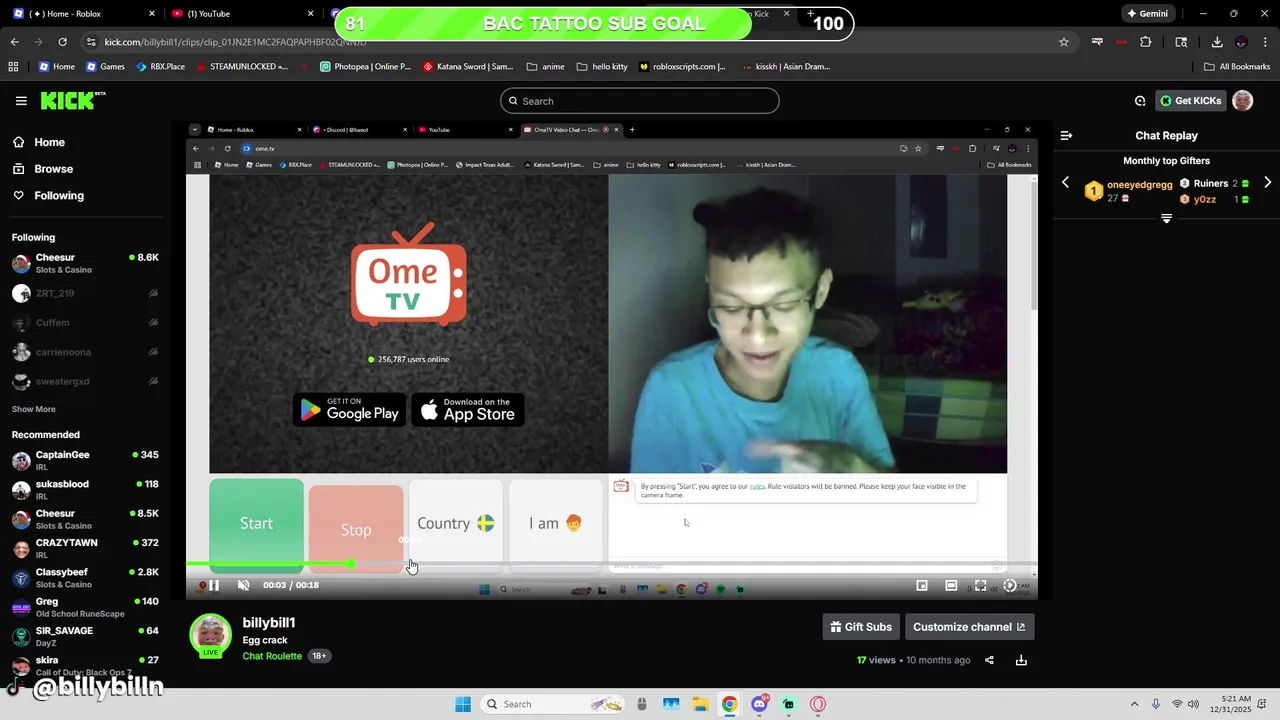Seek on the clip progress bar

click(611, 564)
